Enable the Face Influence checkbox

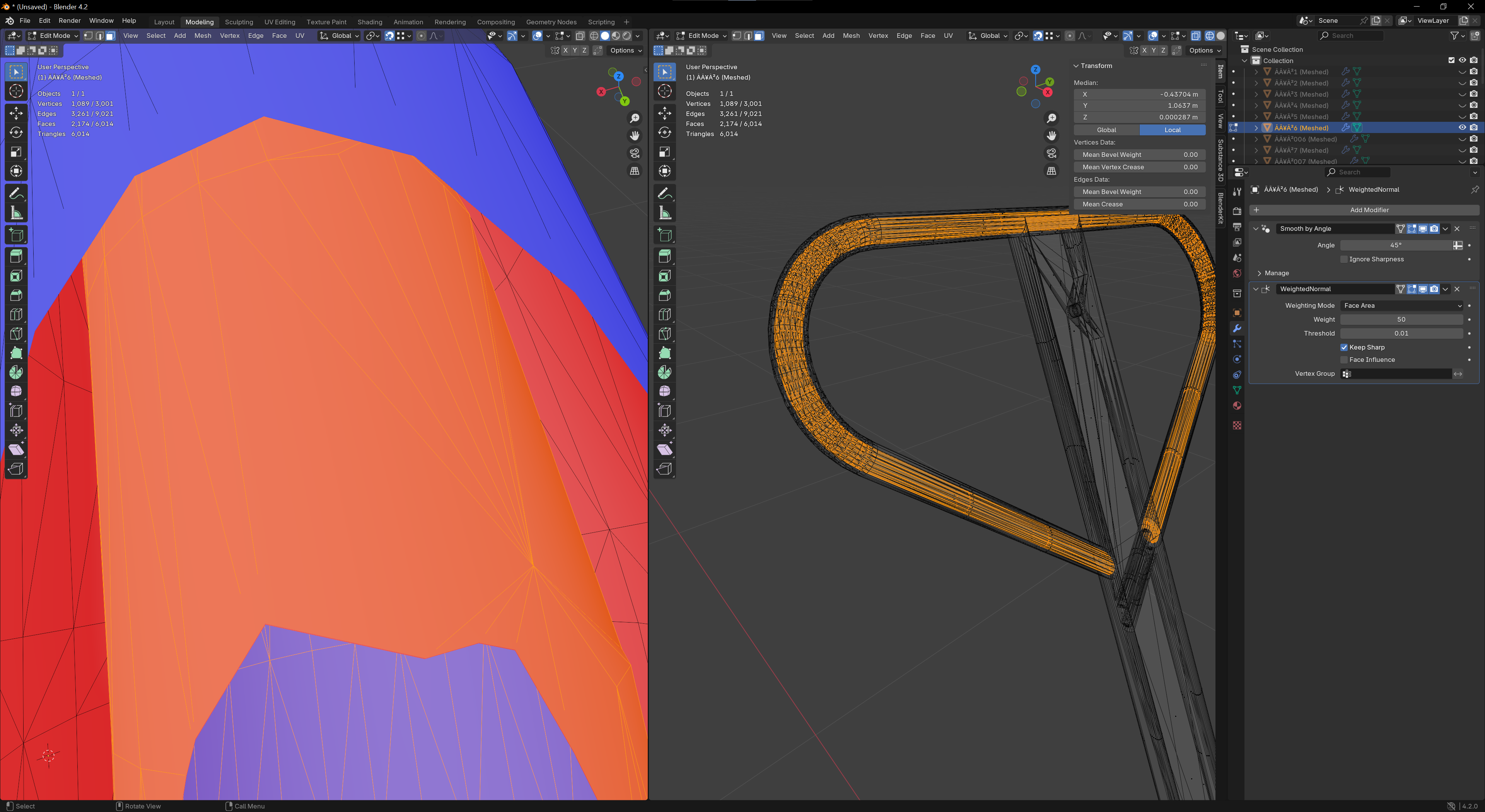pos(1344,360)
